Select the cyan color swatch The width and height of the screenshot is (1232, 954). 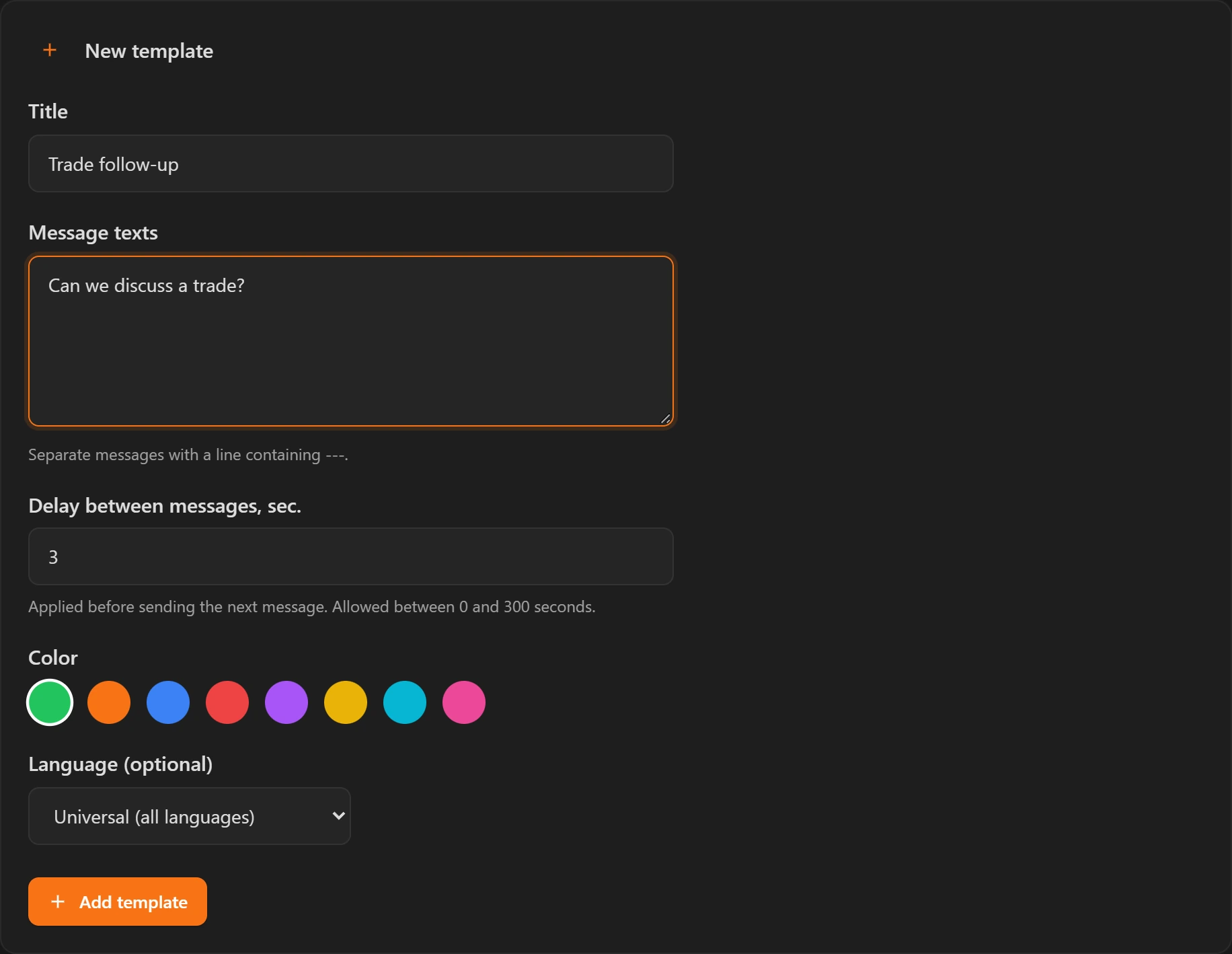pyautogui.click(x=405, y=702)
